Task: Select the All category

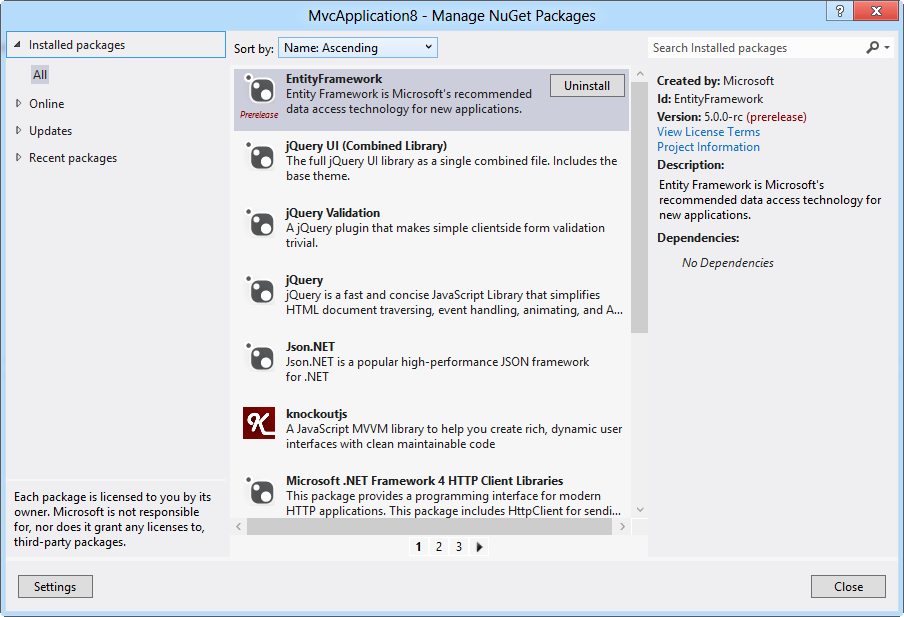Action: pyautogui.click(x=40, y=74)
